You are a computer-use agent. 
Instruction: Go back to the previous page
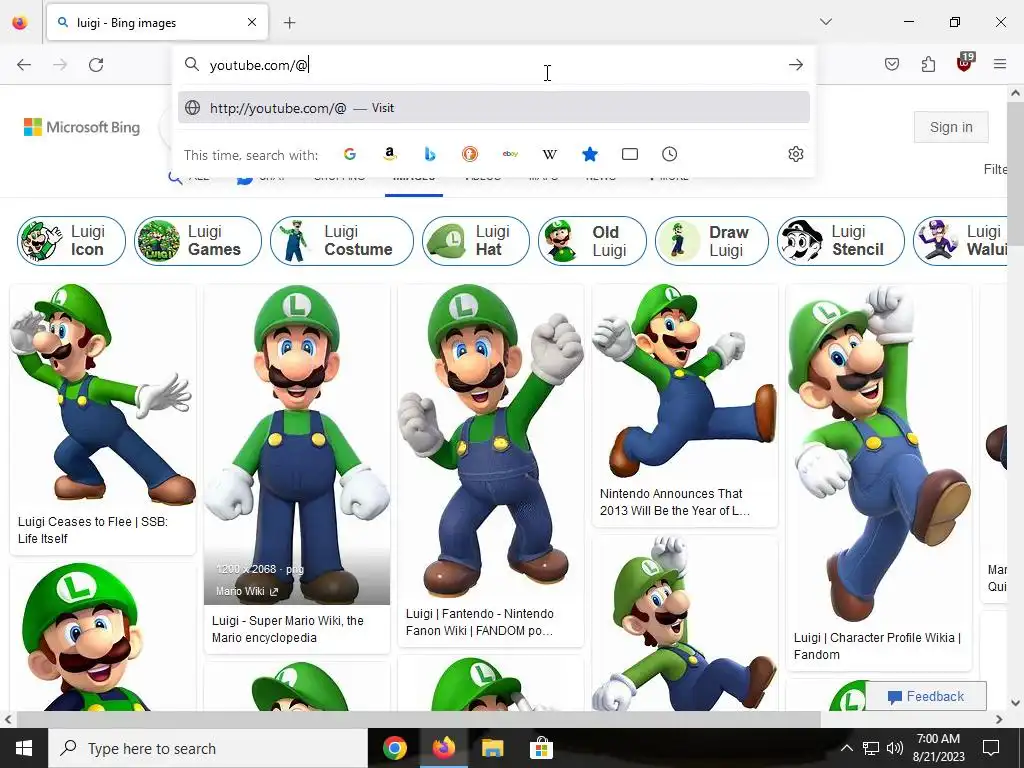(x=24, y=65)
